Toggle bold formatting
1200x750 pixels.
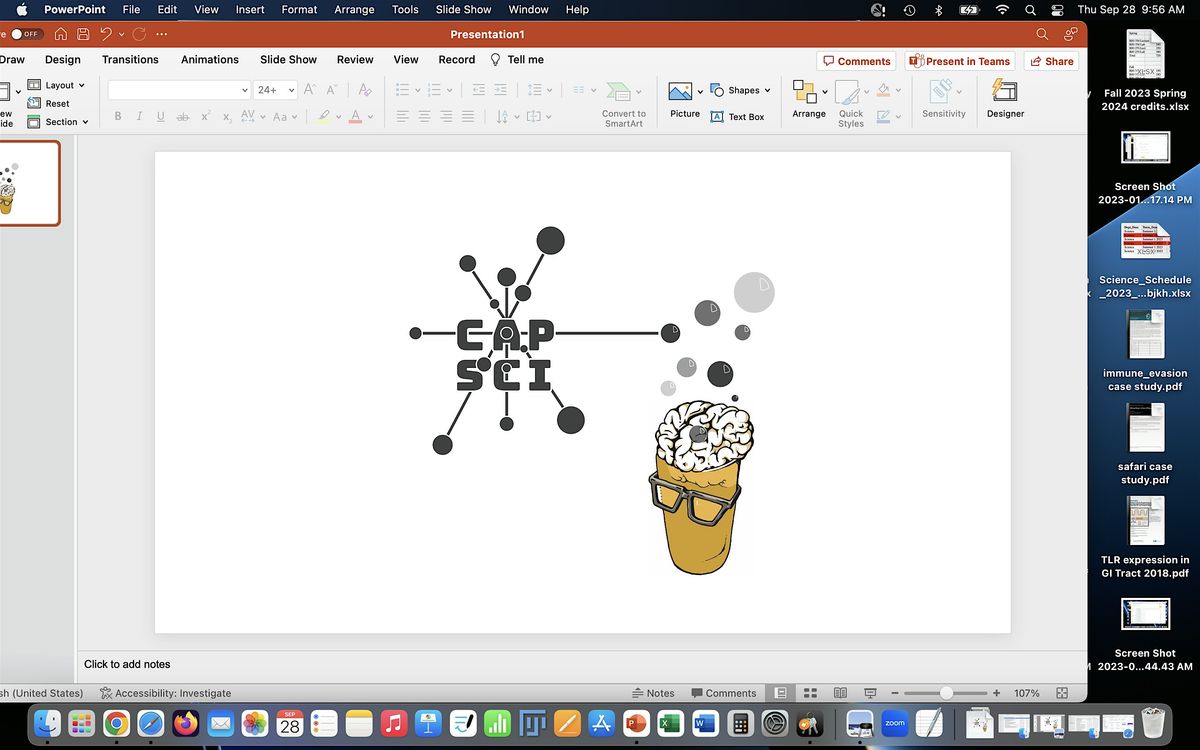pyautogui.click(x=118, y=117)
